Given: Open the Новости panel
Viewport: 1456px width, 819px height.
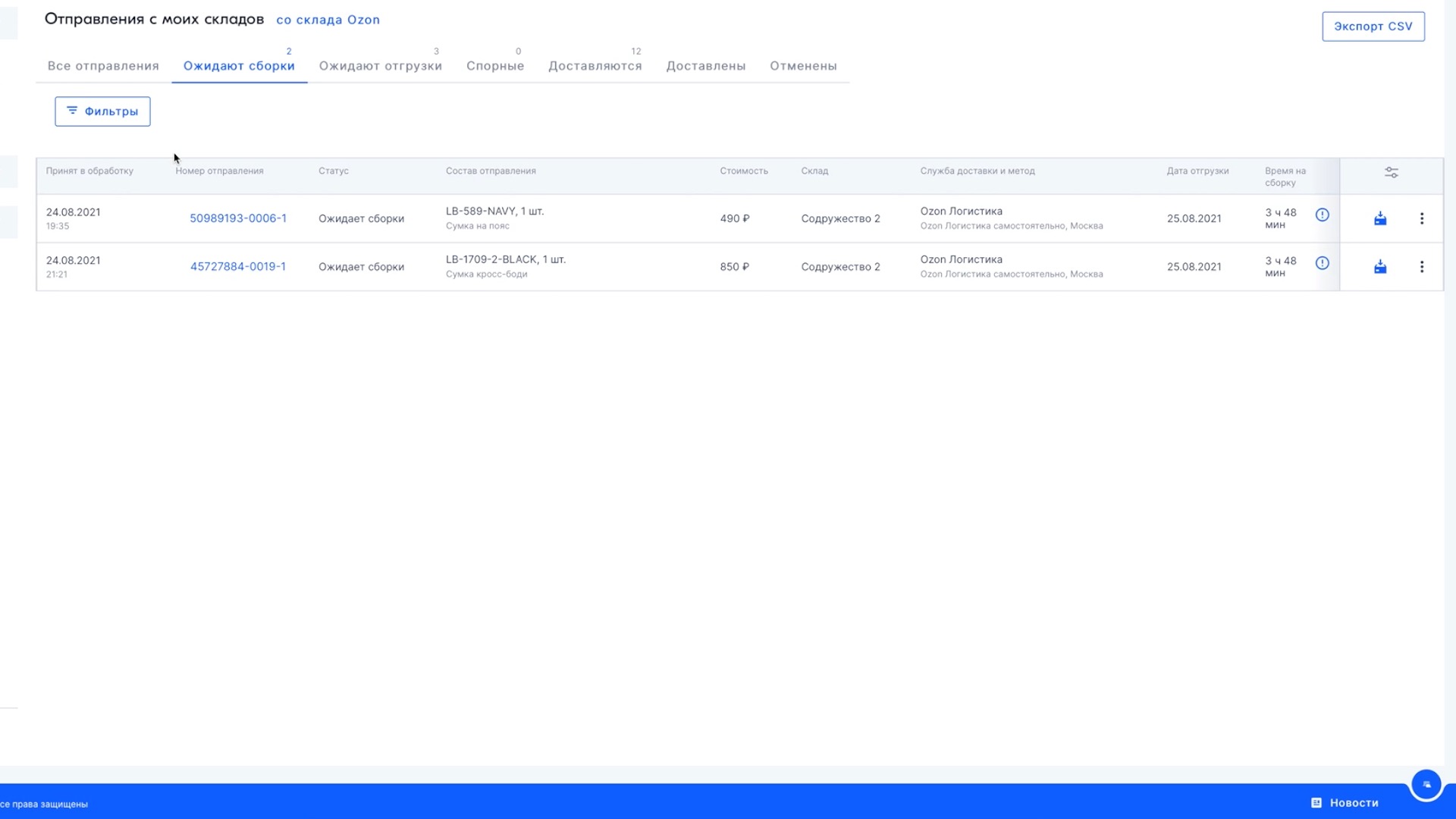Looking at the screenshot, I should 1345,802.
